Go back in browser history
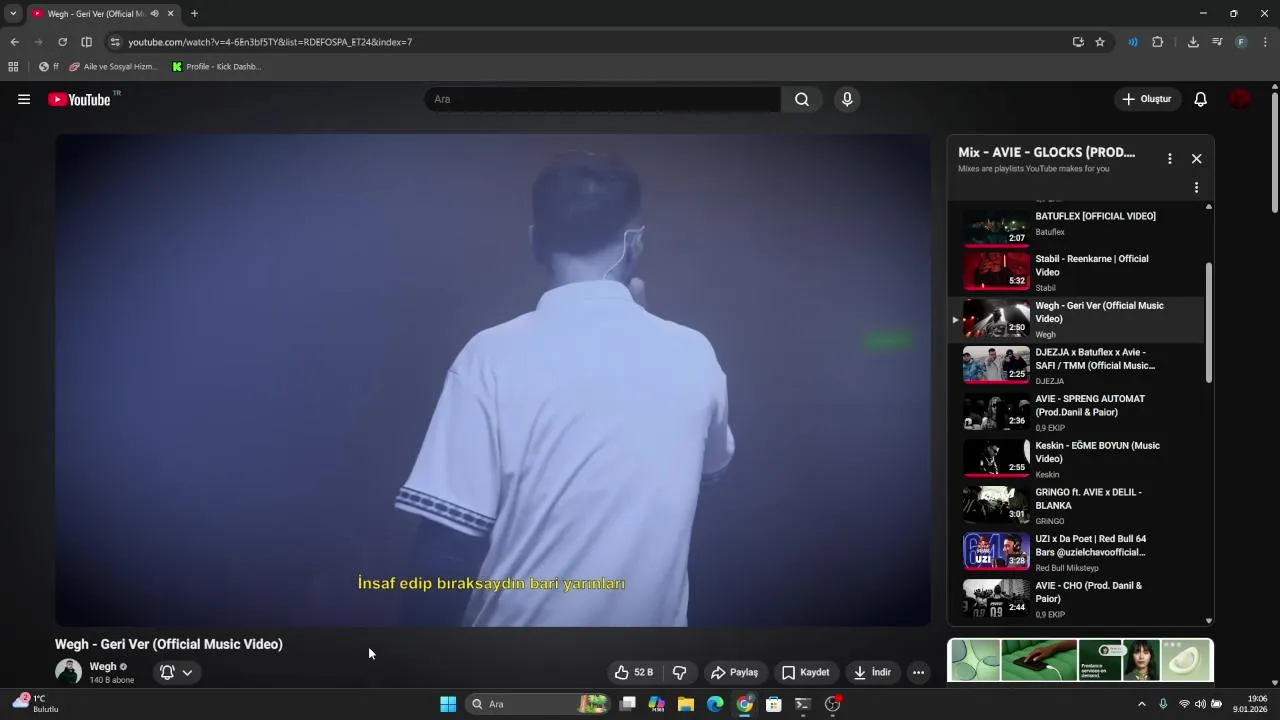This screenshot has height=720, width=1280. tap(14, 42)
